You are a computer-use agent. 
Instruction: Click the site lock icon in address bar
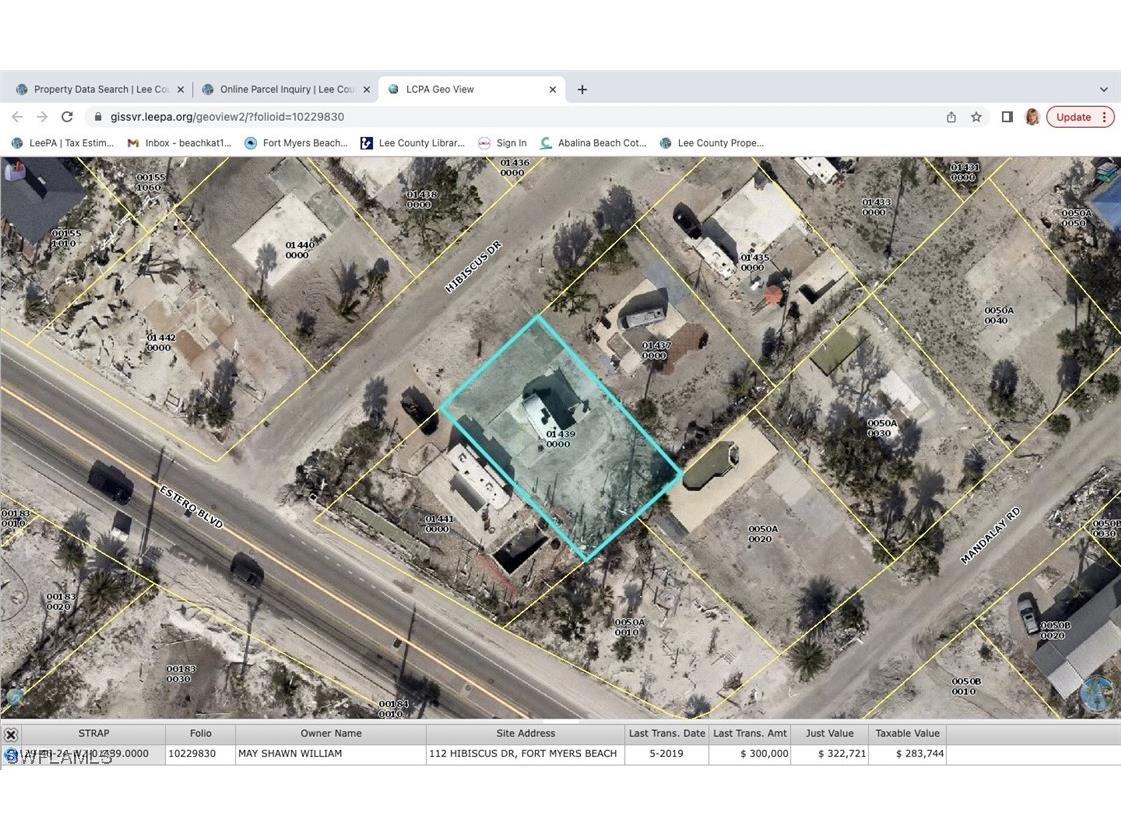tap(99, 117)
